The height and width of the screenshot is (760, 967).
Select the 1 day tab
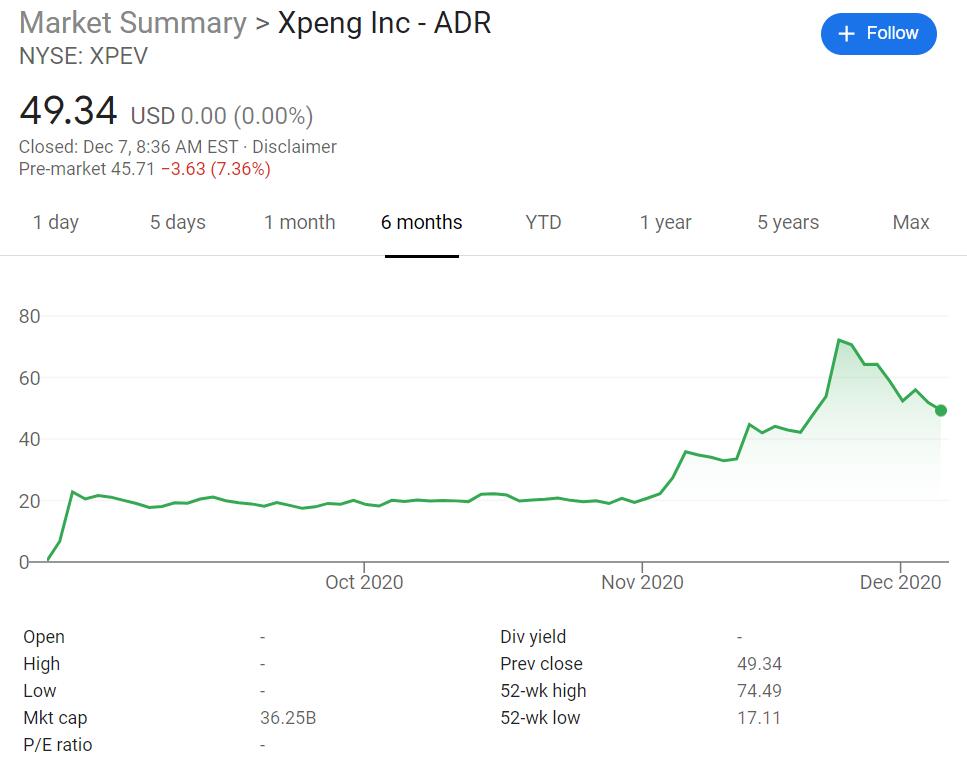point(56,222)
